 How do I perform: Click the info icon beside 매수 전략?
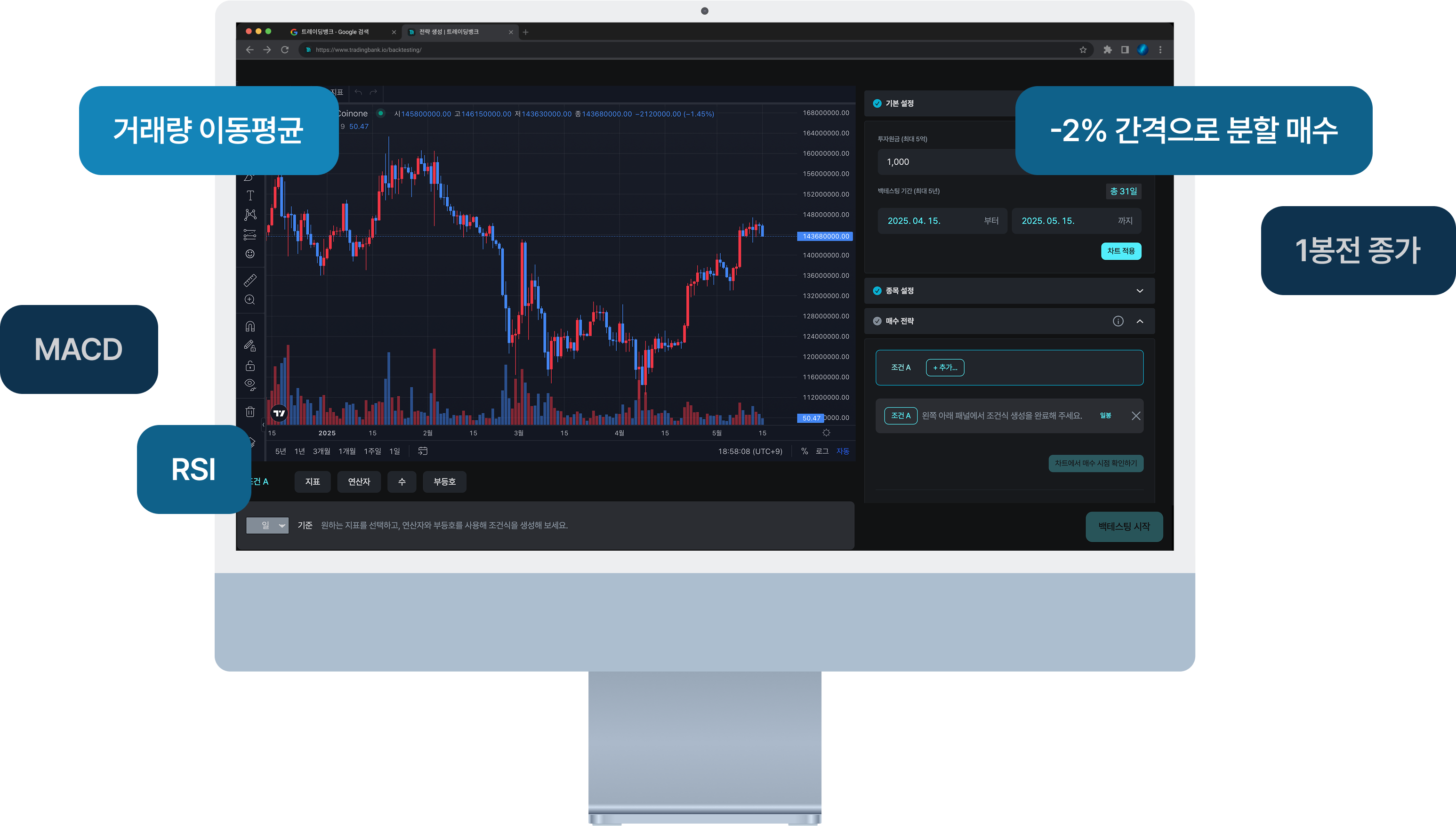pyautogui.click(x=1118, y=321)
